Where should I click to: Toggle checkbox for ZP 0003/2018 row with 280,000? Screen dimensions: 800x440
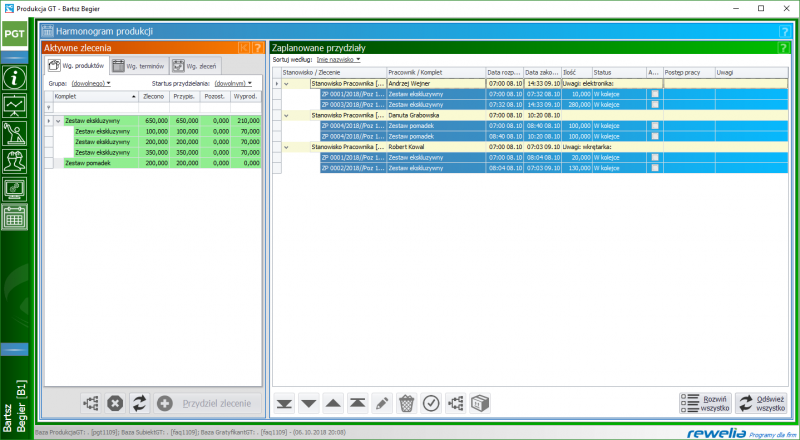point(655,103)
